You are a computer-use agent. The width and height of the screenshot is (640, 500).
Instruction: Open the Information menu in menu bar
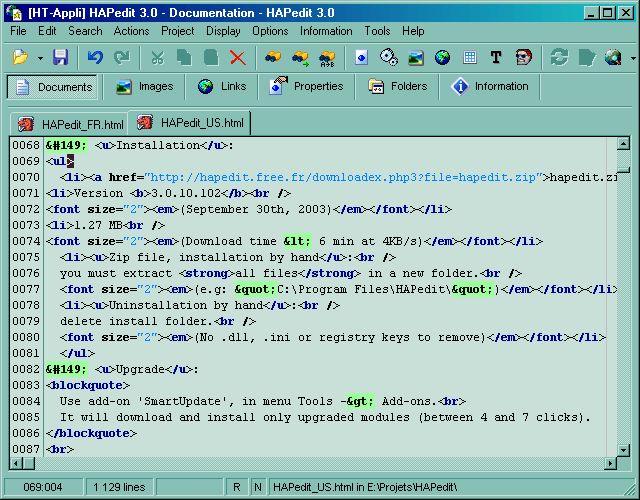point(326,31)
